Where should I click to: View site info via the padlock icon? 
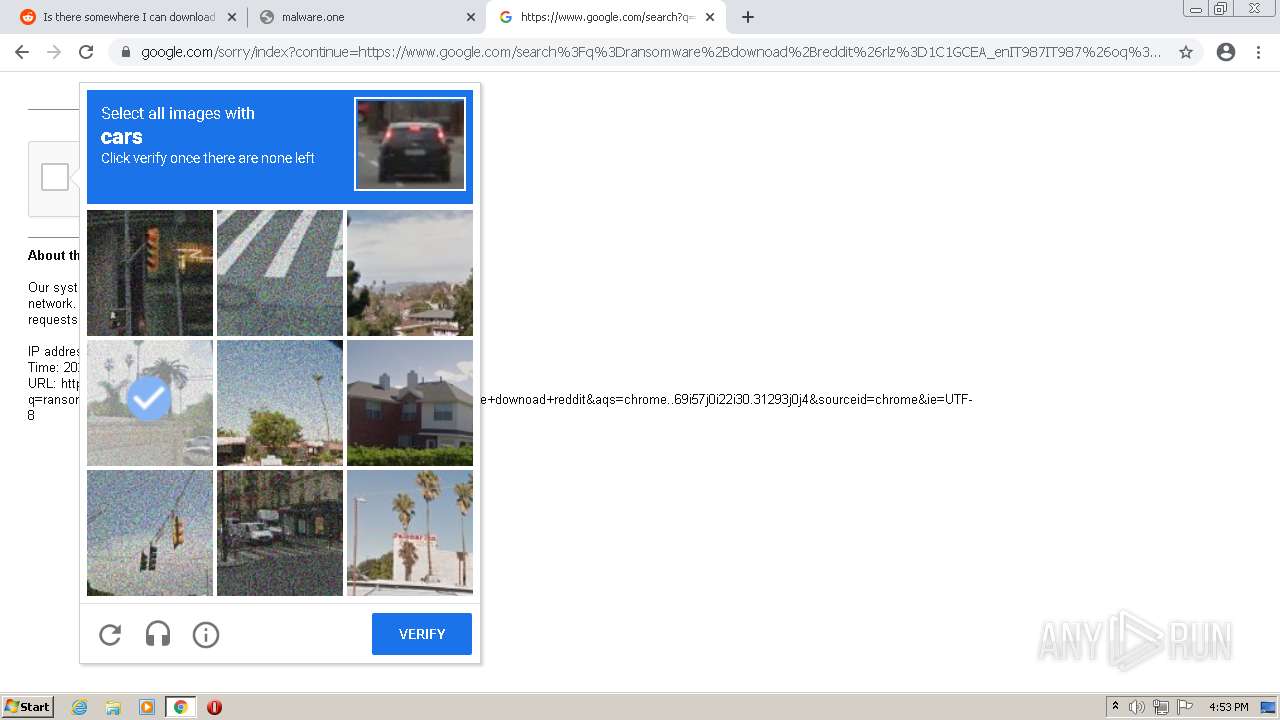coord(126,52)
